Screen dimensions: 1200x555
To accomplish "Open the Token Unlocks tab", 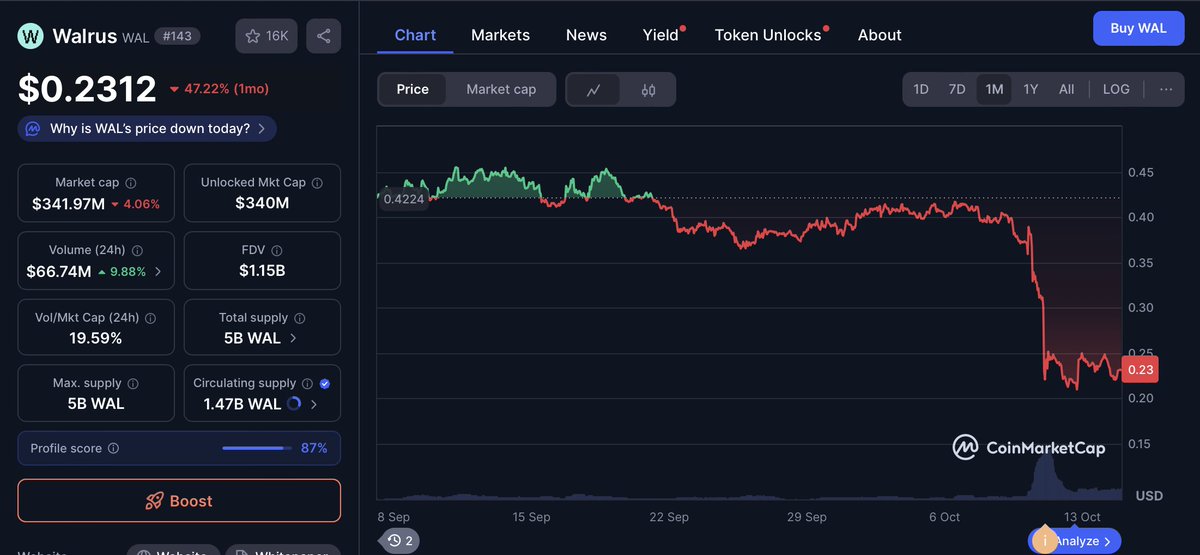I will pyautogui.click(x=768, y=35).
